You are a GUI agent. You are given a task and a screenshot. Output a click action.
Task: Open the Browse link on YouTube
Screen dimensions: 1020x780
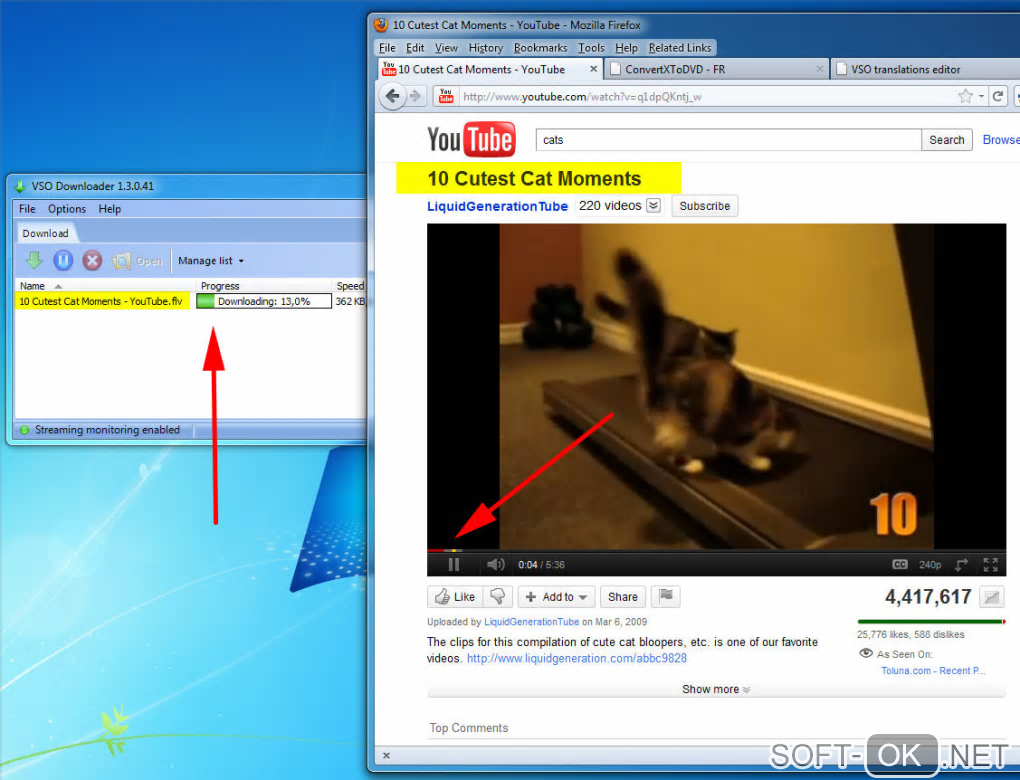pos(1000,140)
